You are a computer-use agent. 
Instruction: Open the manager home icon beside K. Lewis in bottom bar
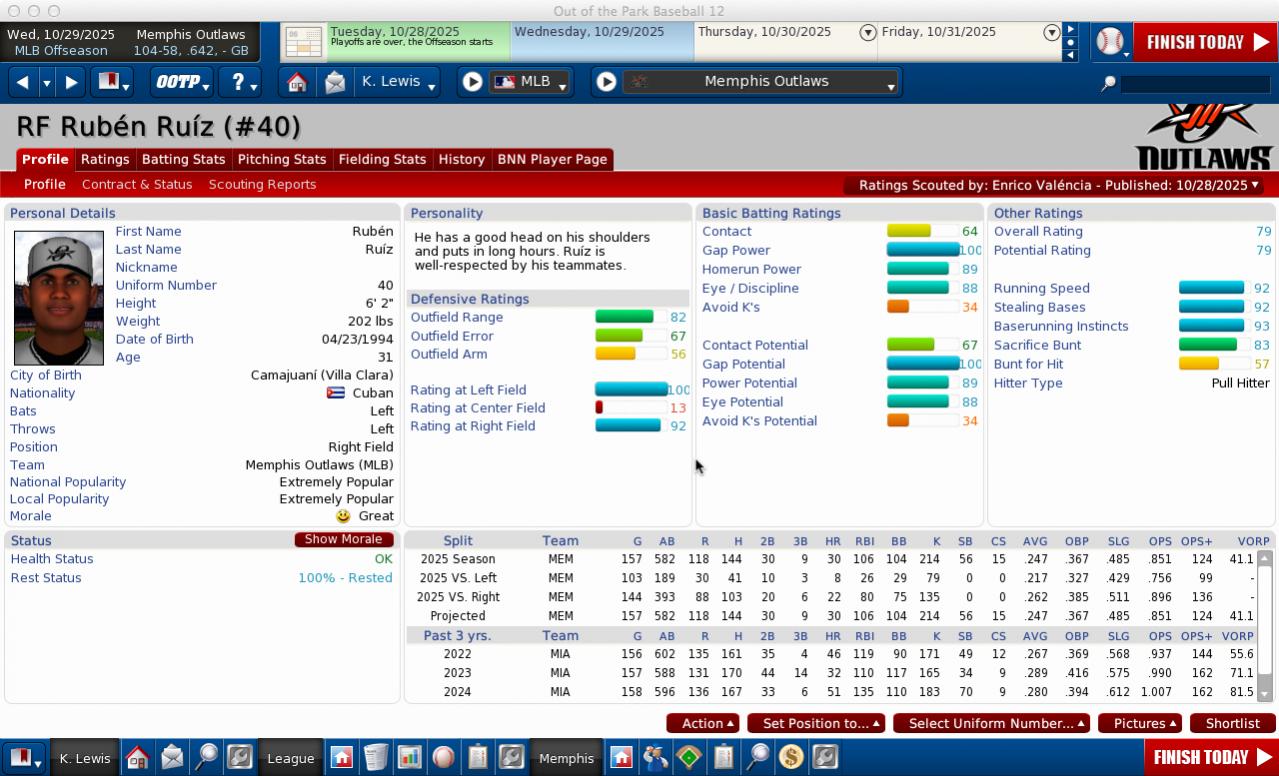coord(137,758)
